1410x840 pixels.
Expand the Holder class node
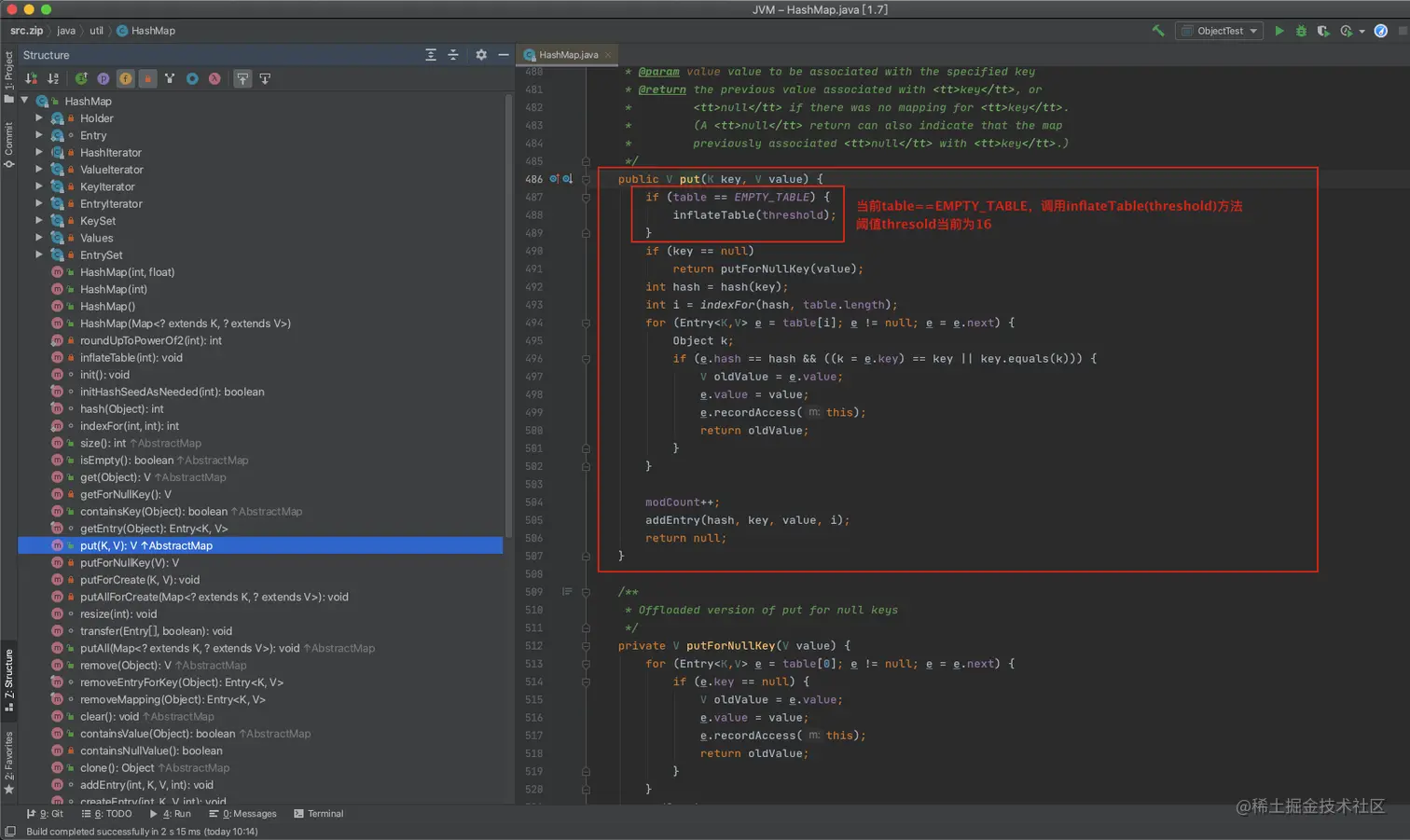(39, 118)
